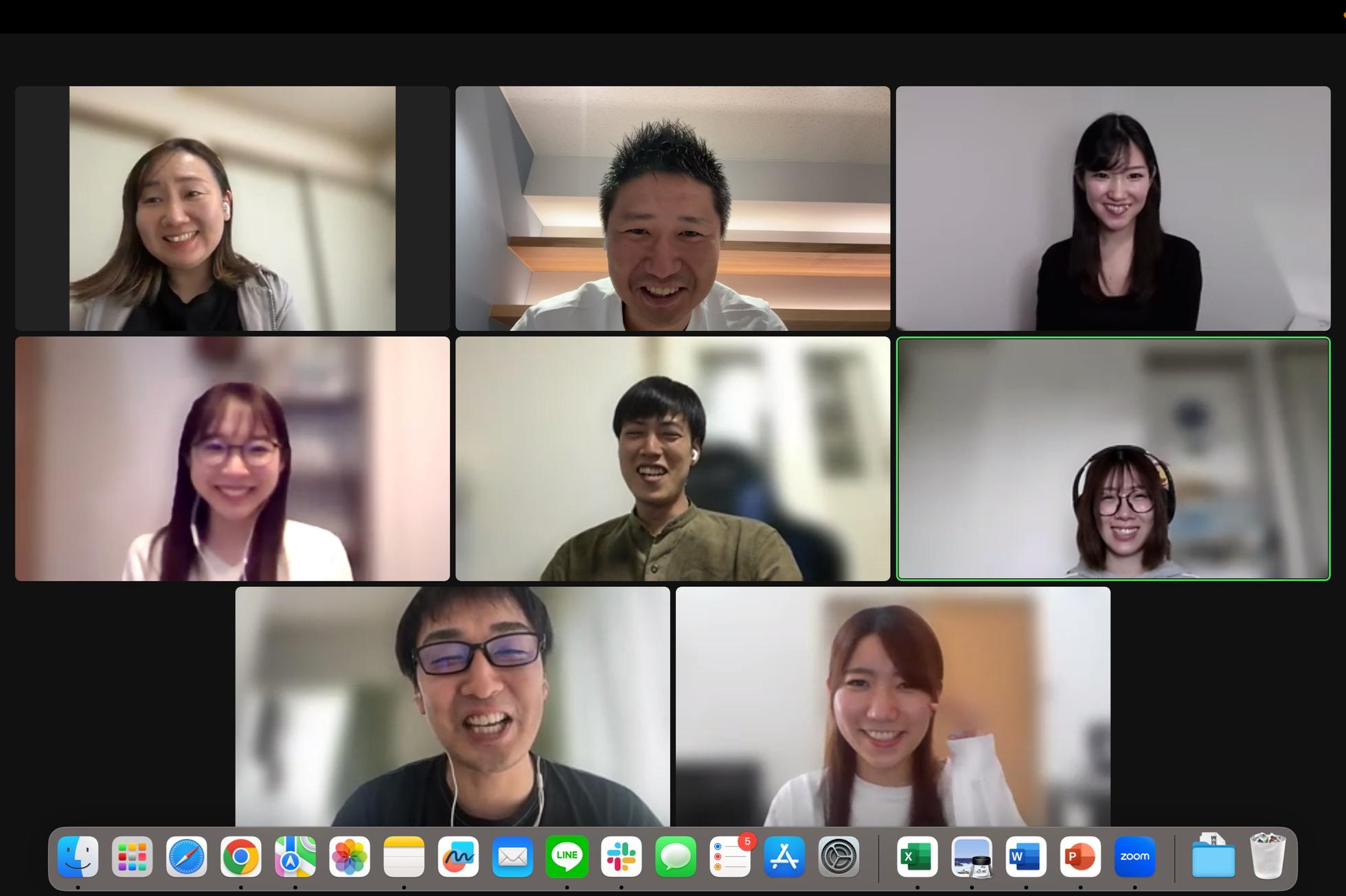Open Launchpad from the dock

(x=132, y=856)
